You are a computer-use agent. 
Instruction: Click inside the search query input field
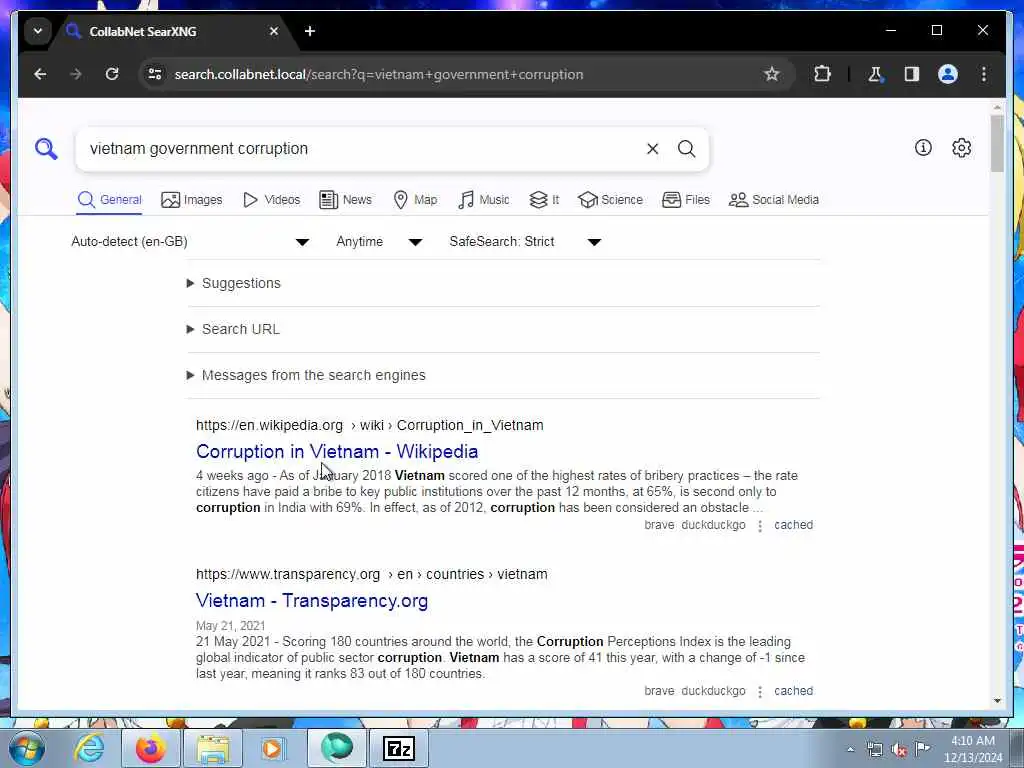(359, 149)
